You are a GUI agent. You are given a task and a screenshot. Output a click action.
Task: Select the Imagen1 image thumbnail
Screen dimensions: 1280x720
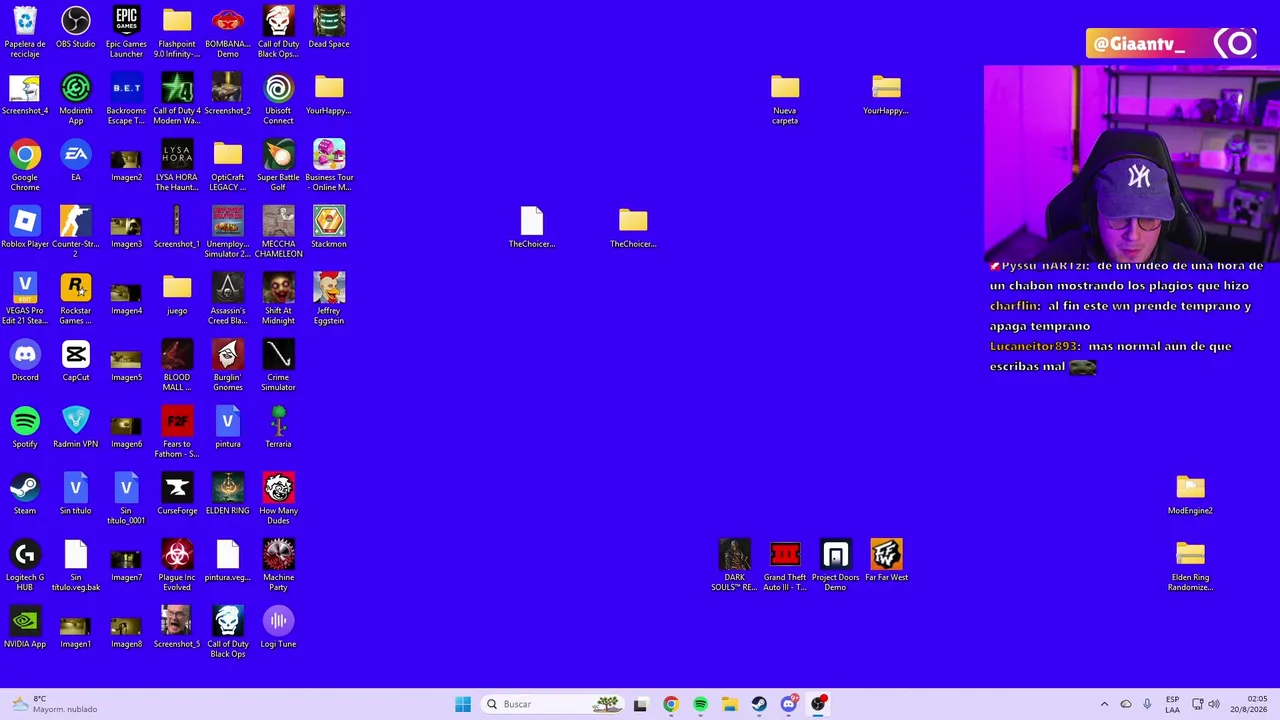(76, 628)
